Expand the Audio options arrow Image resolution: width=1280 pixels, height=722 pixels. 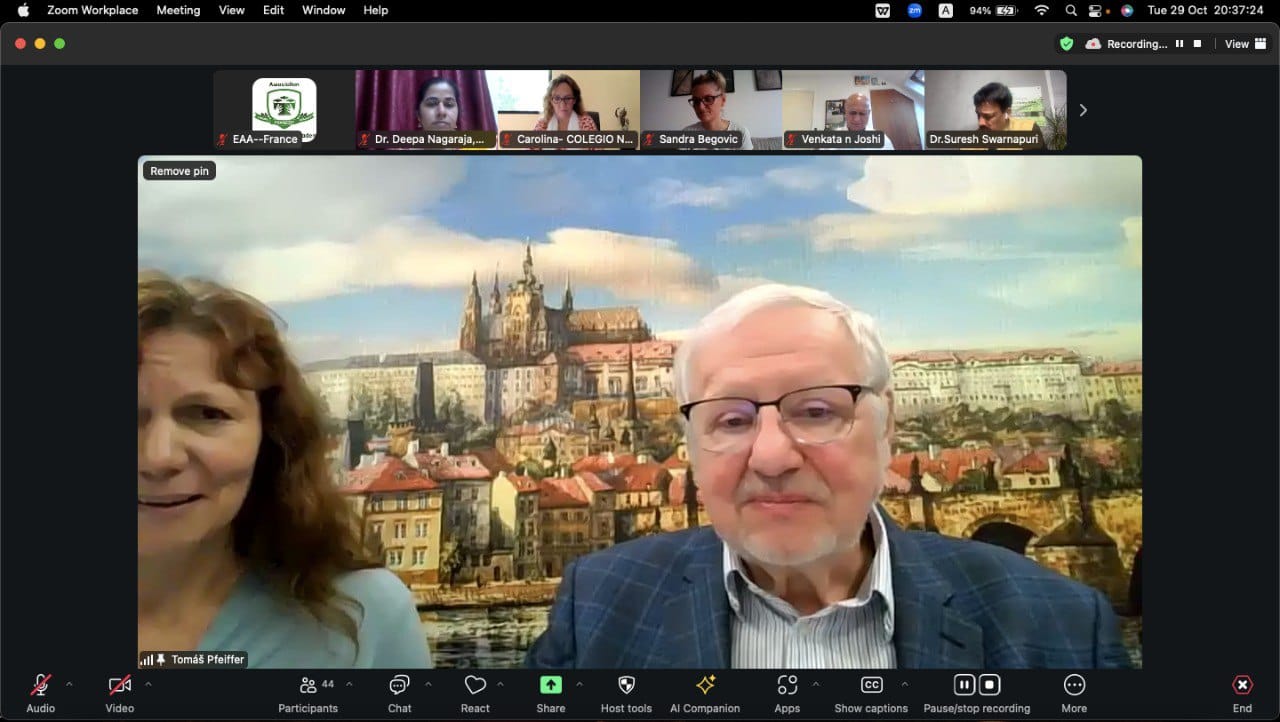(69, 685)
